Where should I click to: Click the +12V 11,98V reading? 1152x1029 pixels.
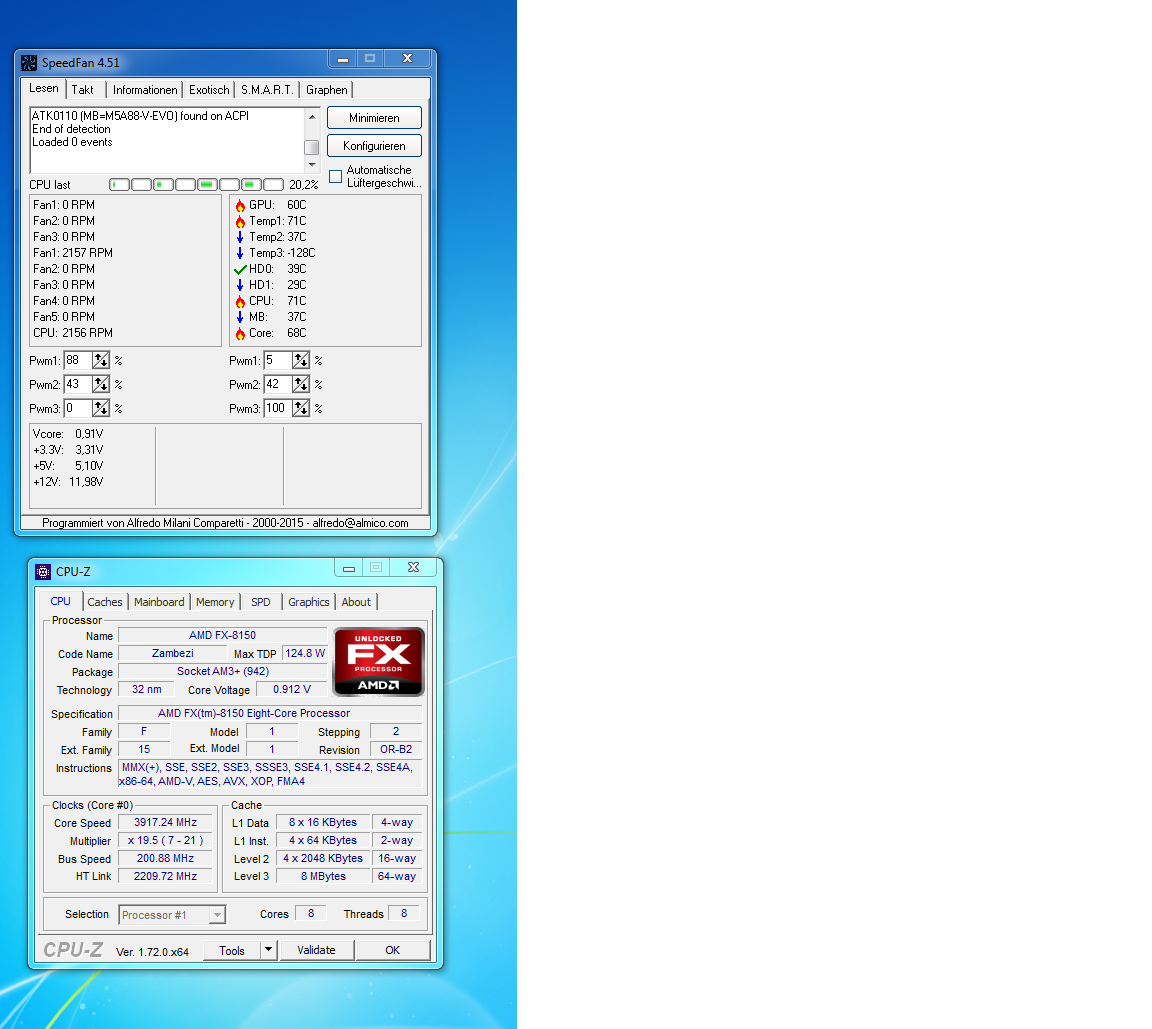(68, 482)
